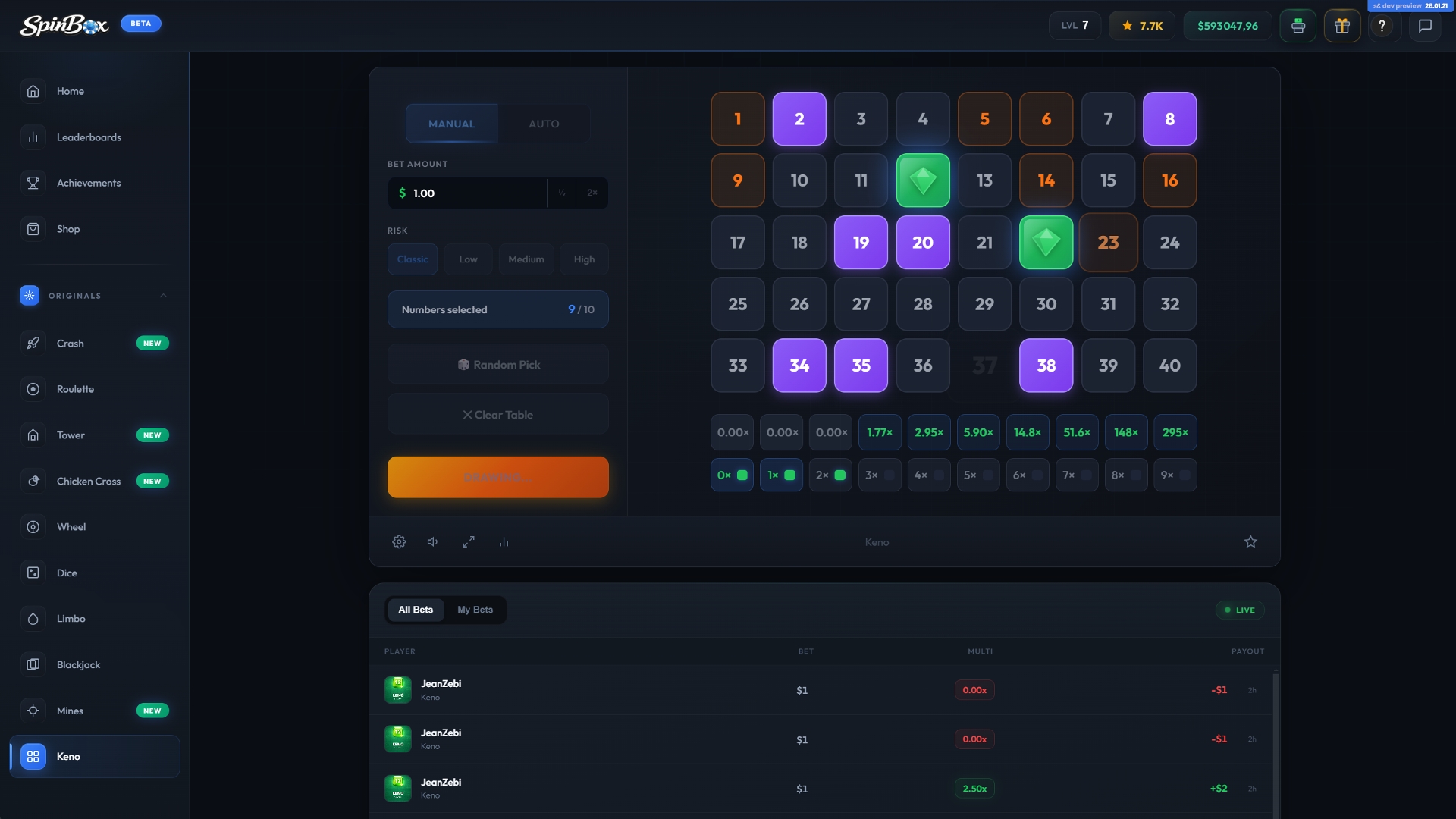Double the bet with 2× button
Screen dimensions: 1456x819
click(x=591, y=193)
